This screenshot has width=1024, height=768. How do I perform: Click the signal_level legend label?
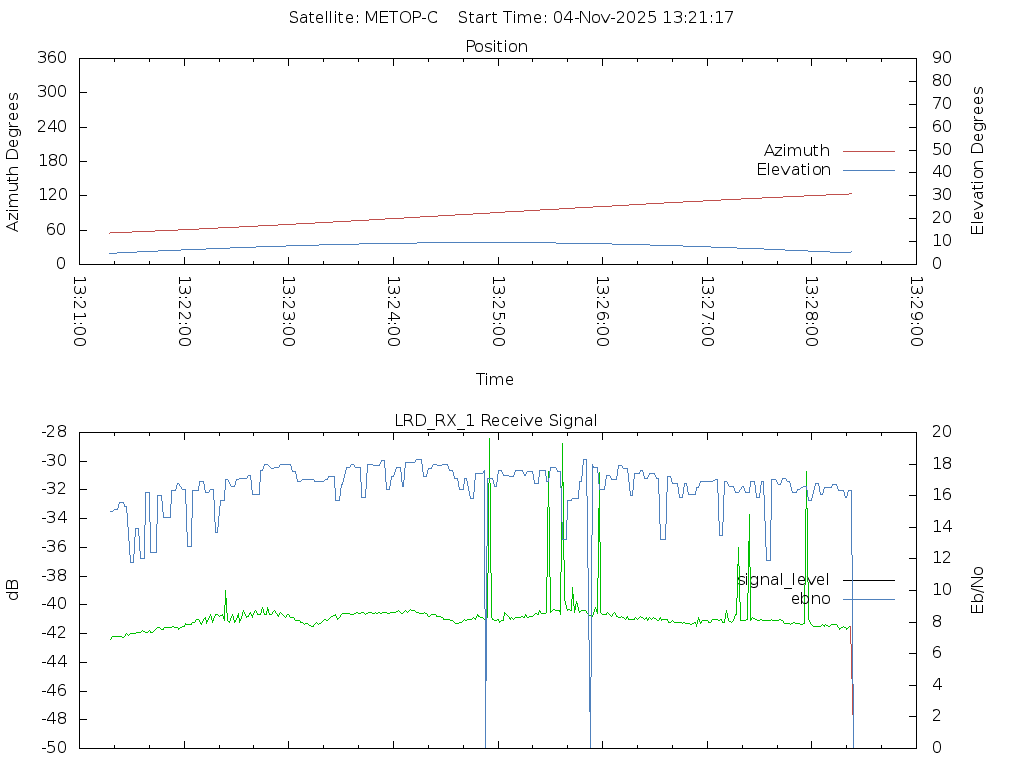click(783, 580)
